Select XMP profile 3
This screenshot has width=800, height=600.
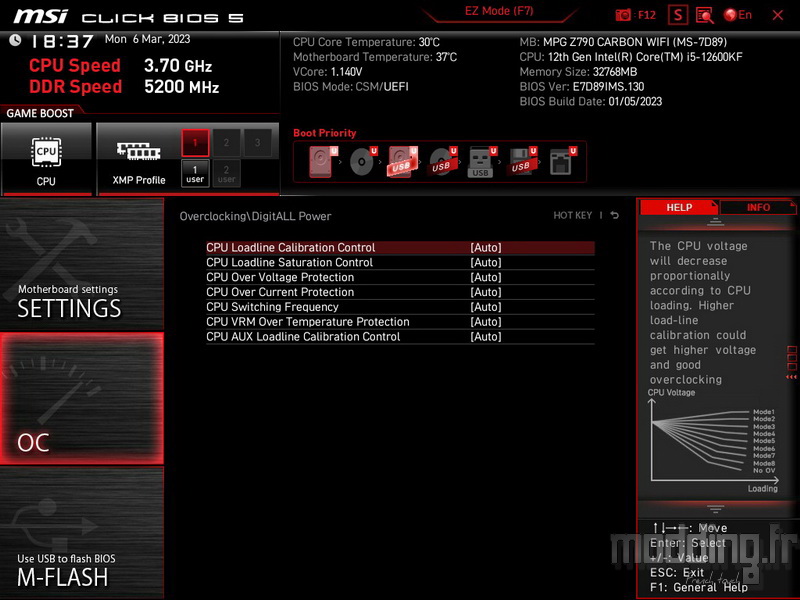[x=257, y=142]
